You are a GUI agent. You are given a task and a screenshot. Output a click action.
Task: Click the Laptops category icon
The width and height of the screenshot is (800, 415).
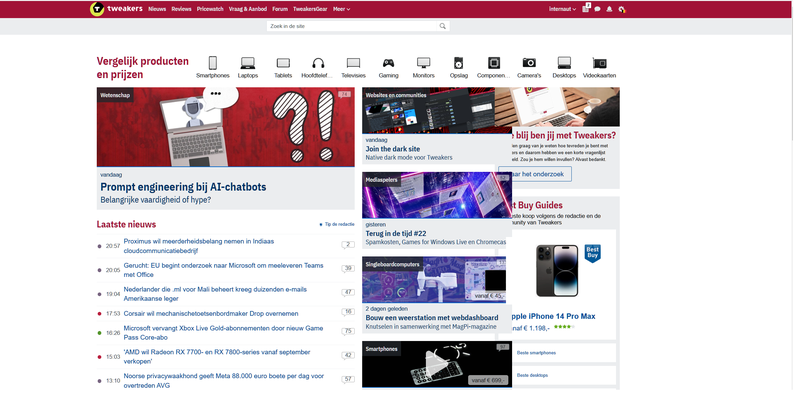coord(248,63)
